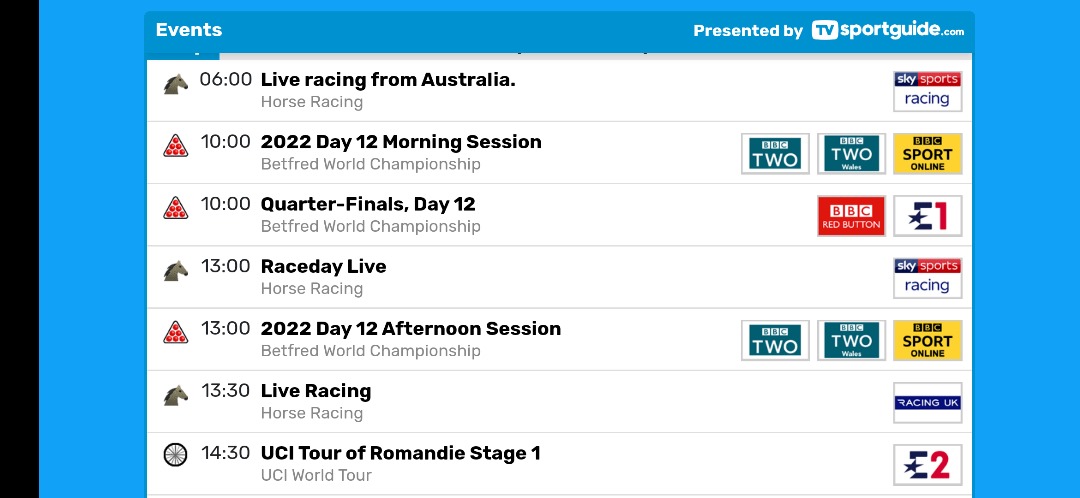The image size is (1080, 498).
Task: Click snooker icon beside Quarter-Finals, Day 12
Action: (176, 209)
